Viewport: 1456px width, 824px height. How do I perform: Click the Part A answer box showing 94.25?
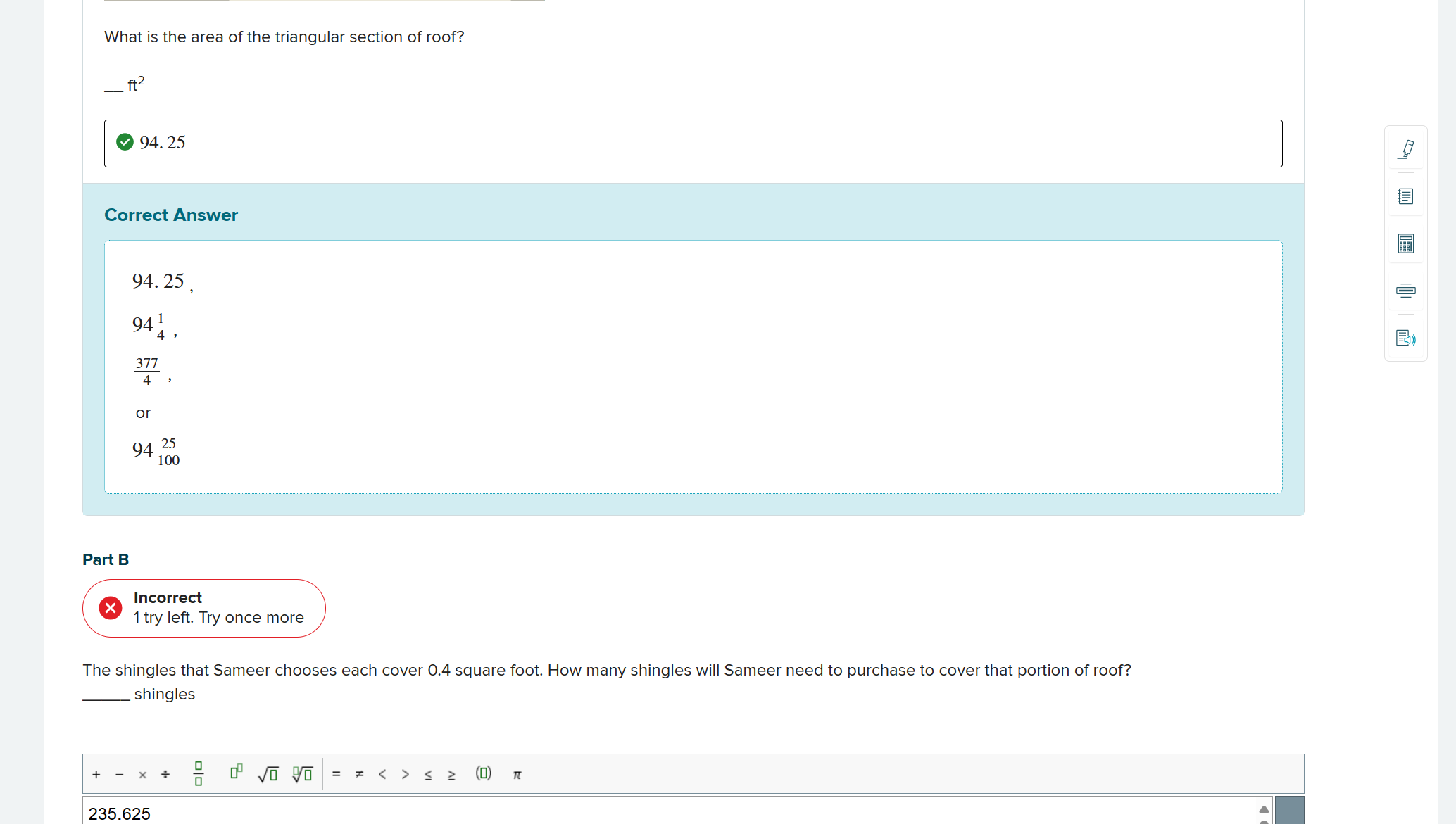693,144
